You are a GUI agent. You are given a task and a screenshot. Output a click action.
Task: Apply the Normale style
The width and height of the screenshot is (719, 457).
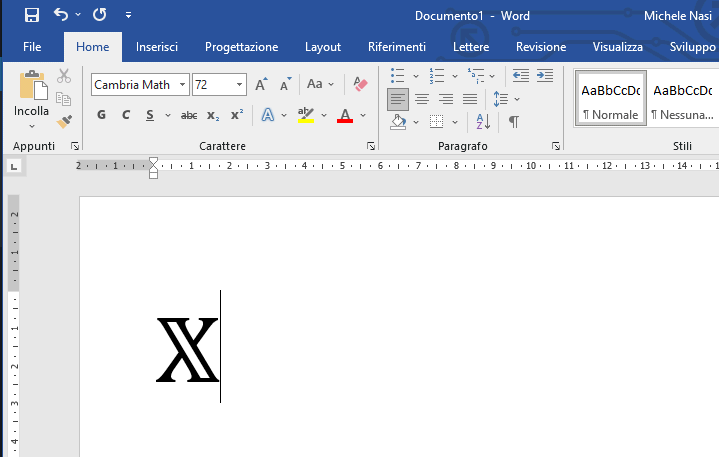[x=610, y=99]
